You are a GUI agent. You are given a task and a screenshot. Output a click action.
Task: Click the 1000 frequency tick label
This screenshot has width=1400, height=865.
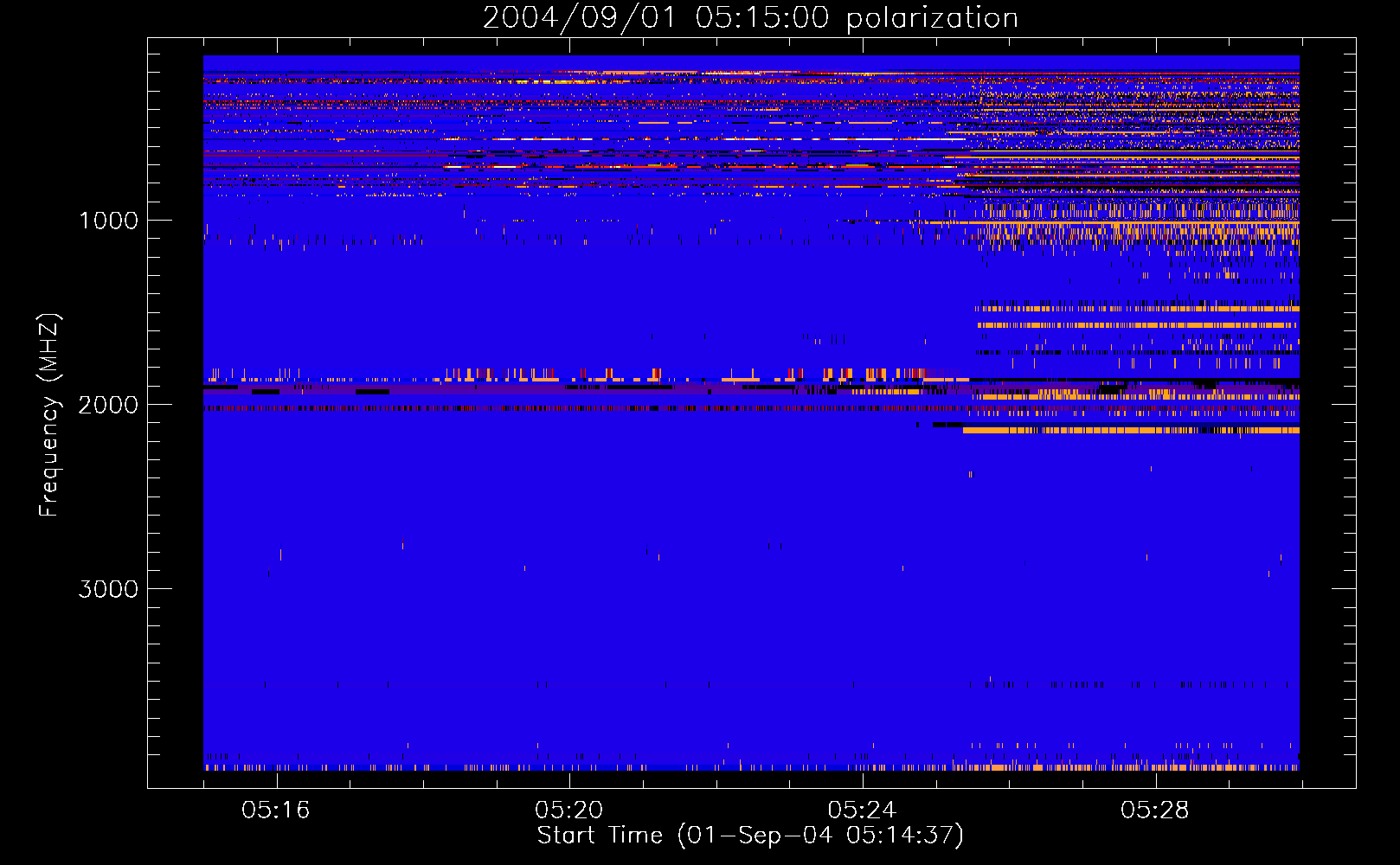tap(108, 221)
